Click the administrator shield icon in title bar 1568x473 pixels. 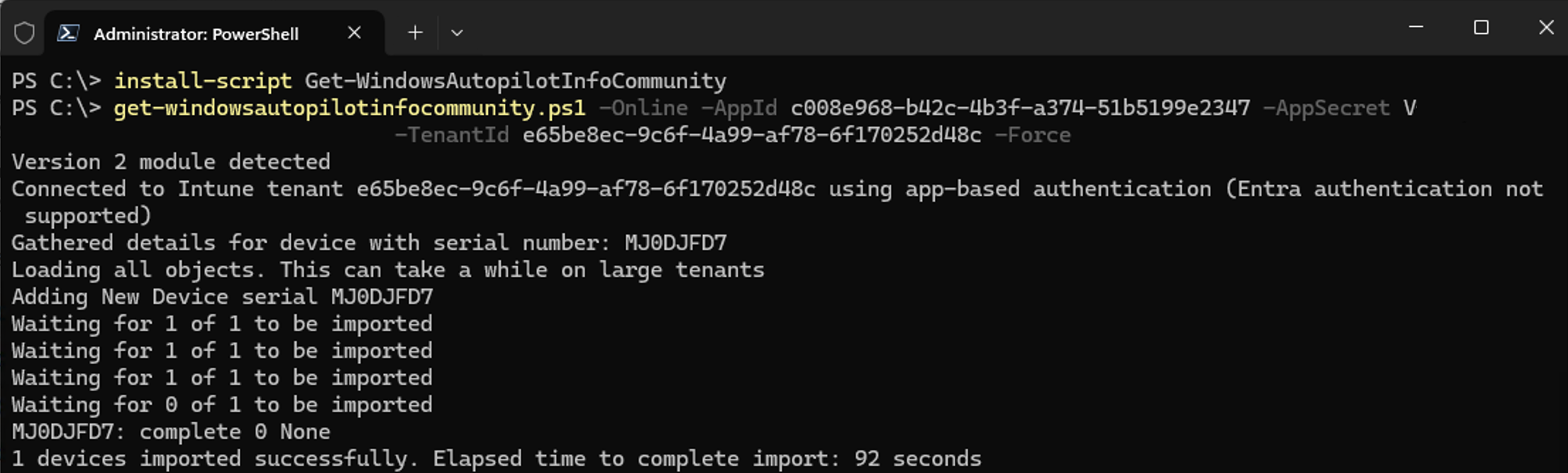[23, 32]
